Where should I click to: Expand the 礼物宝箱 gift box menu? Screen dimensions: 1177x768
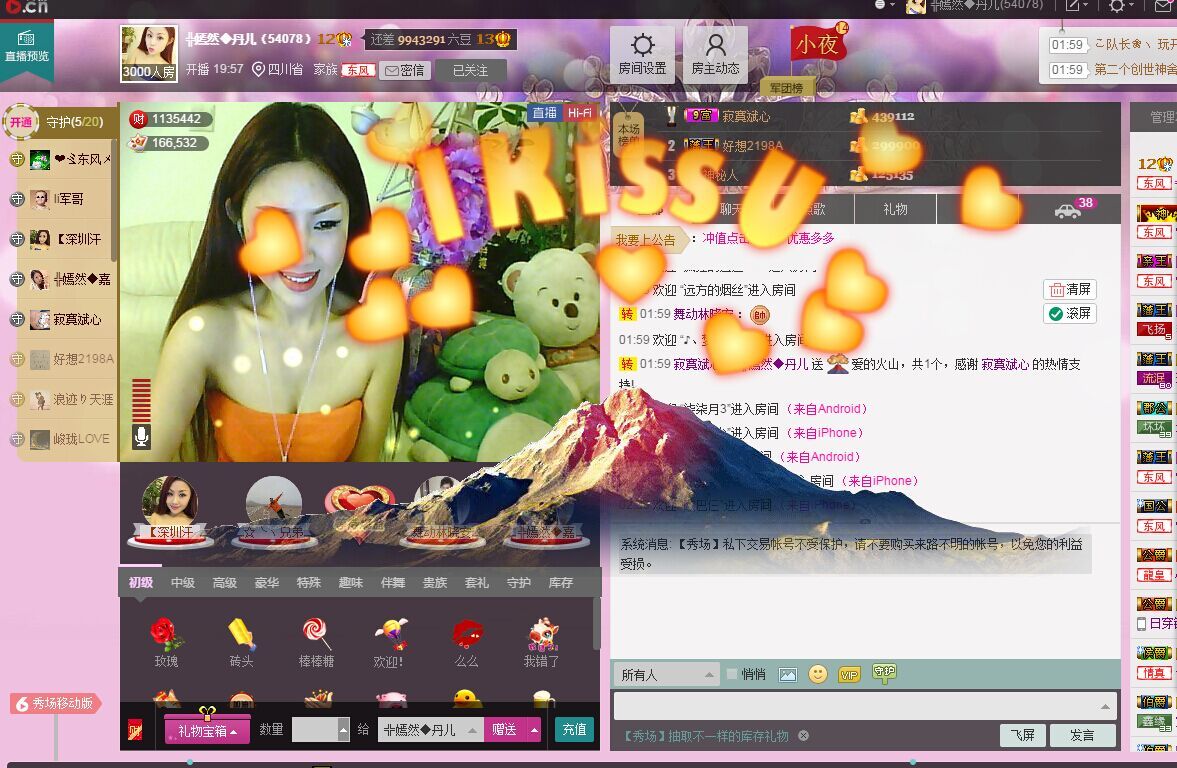click(207, 730)
